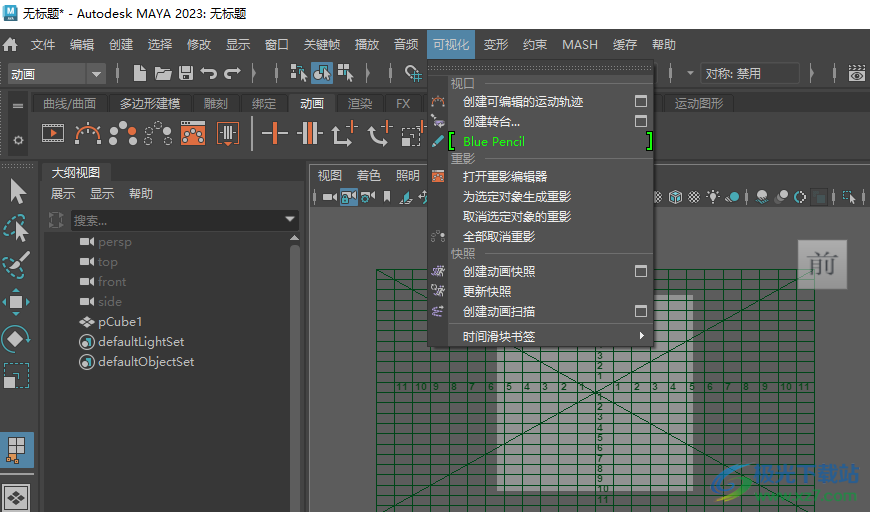This screenshot has height=512, width=870.
Task: Open the ghost editor shelf icon
Action: coord(193,134)
